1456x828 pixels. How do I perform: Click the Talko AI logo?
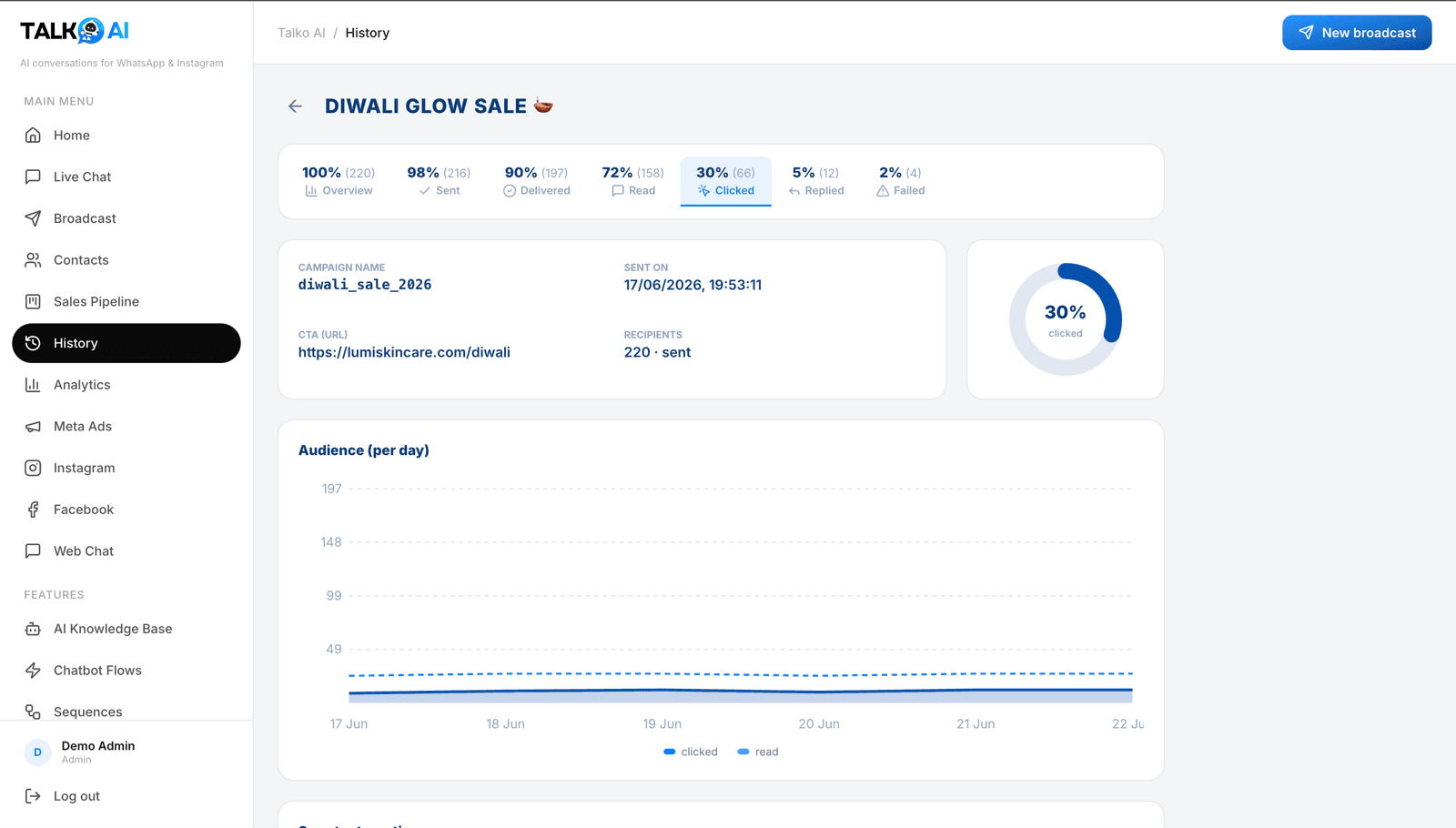coord(75,31)
